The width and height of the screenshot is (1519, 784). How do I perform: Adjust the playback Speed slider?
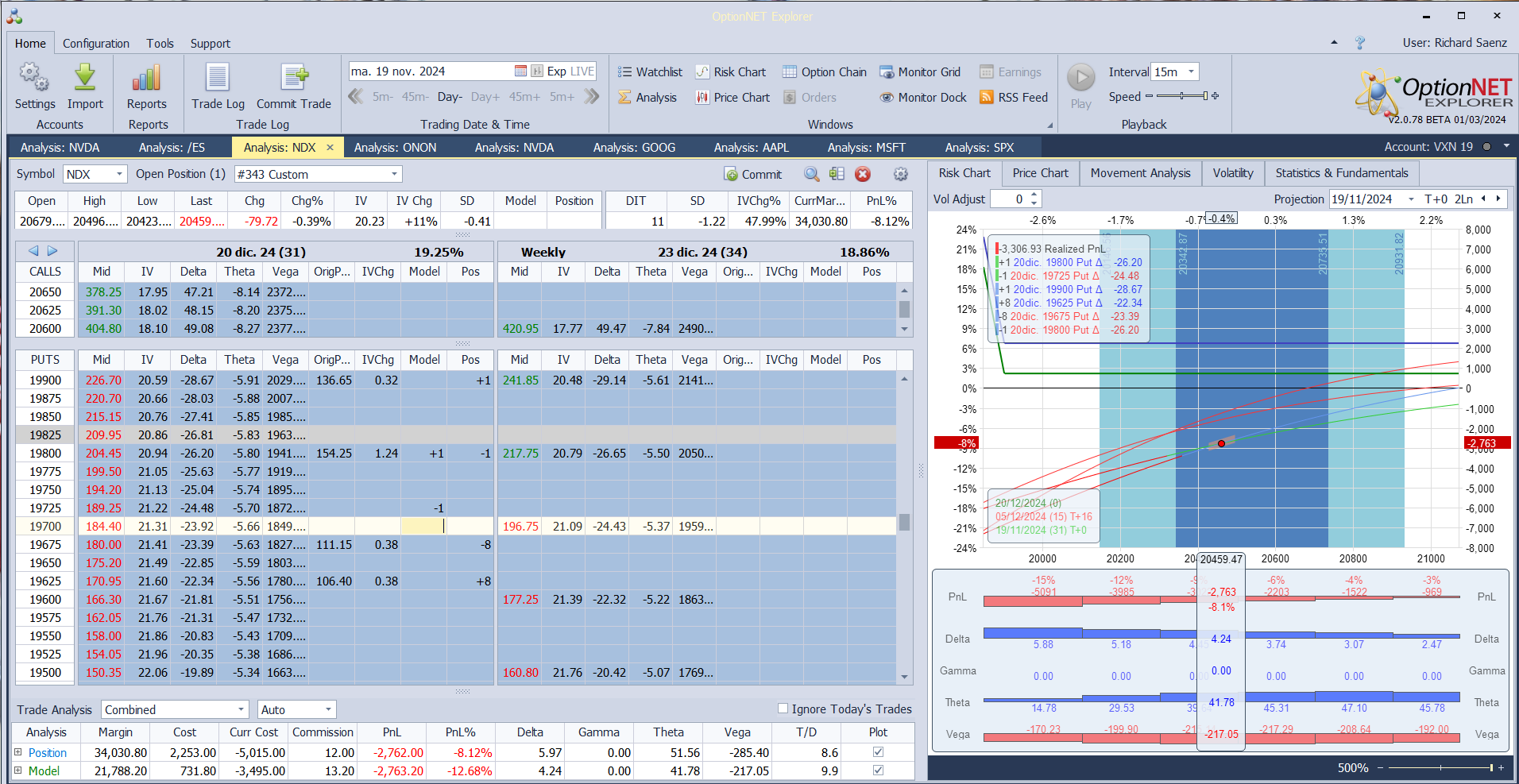(x=1182, y=96)
